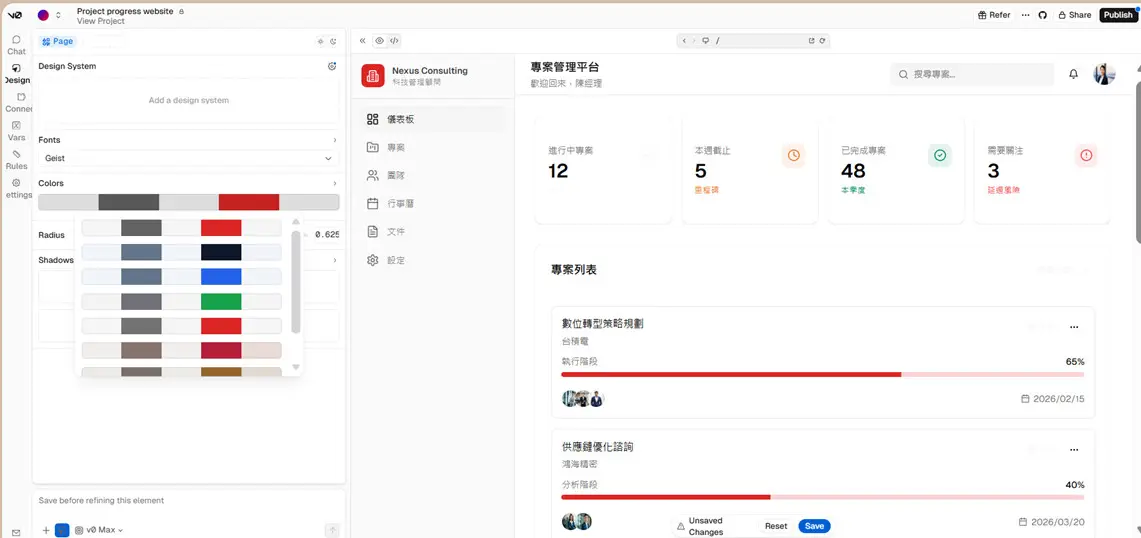
Task: Open 團隊 in the sidebar
Action: 432,175
